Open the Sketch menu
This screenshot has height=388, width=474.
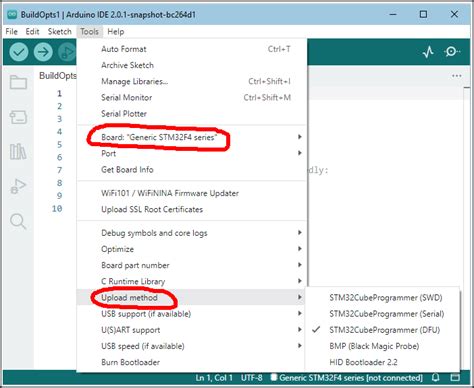pyautogui.click(x=60, y=32)
